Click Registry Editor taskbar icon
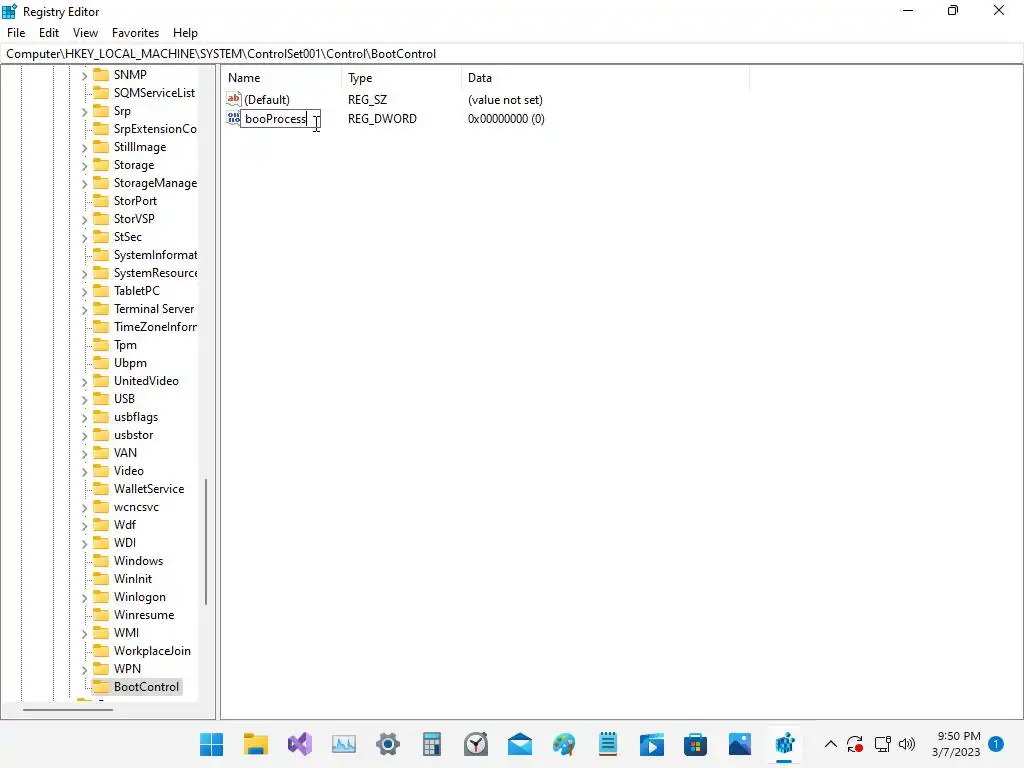 point(784,744)
